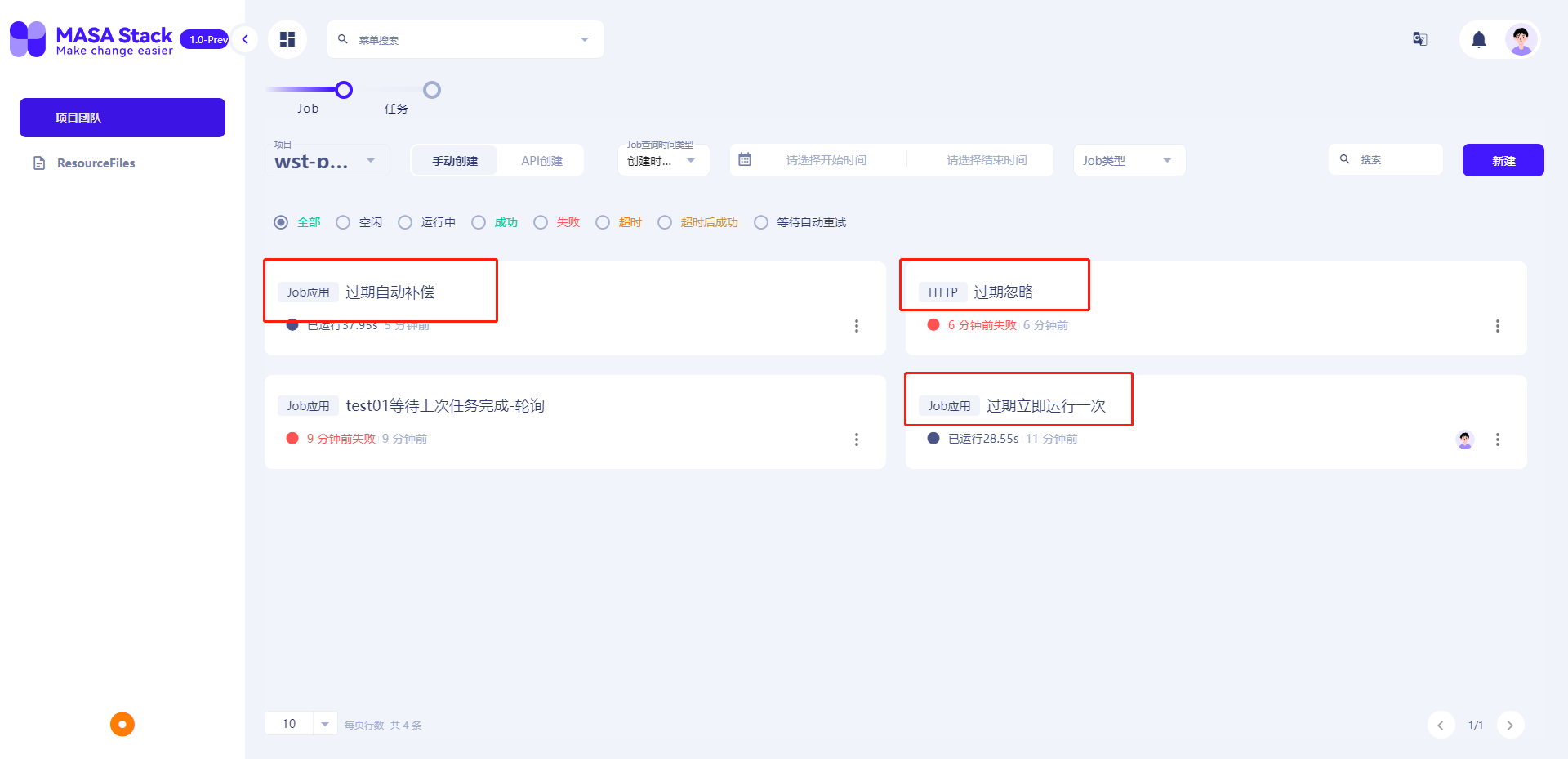Expand the 项目 project dropdown
The height and width of the screenshot is (759, 1568).
click(327, 160)
